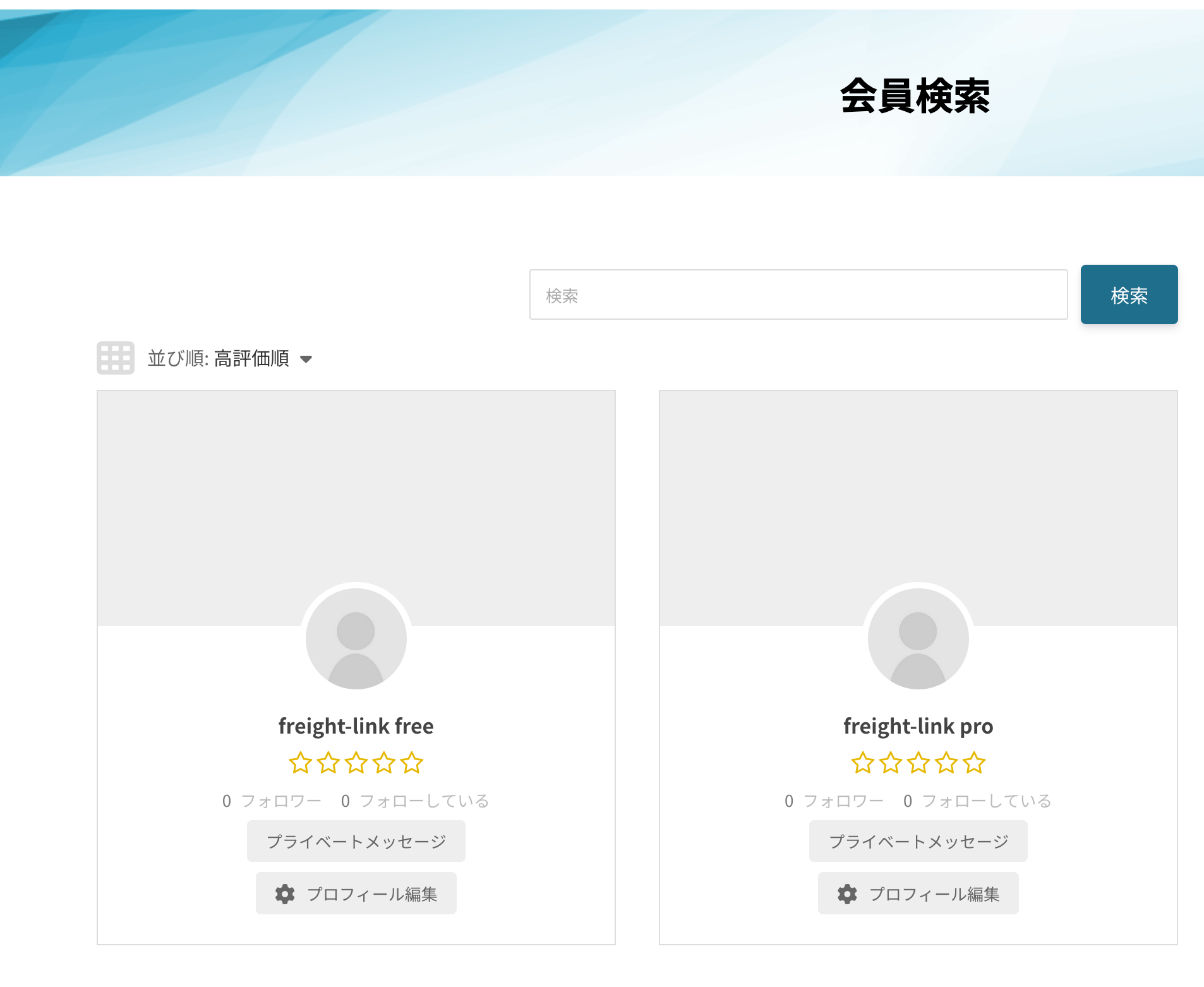The height and width of the screenshot is (987, 1204).
Task: Click freight-link free avatar icon
Action: click(x=356, y=638)
